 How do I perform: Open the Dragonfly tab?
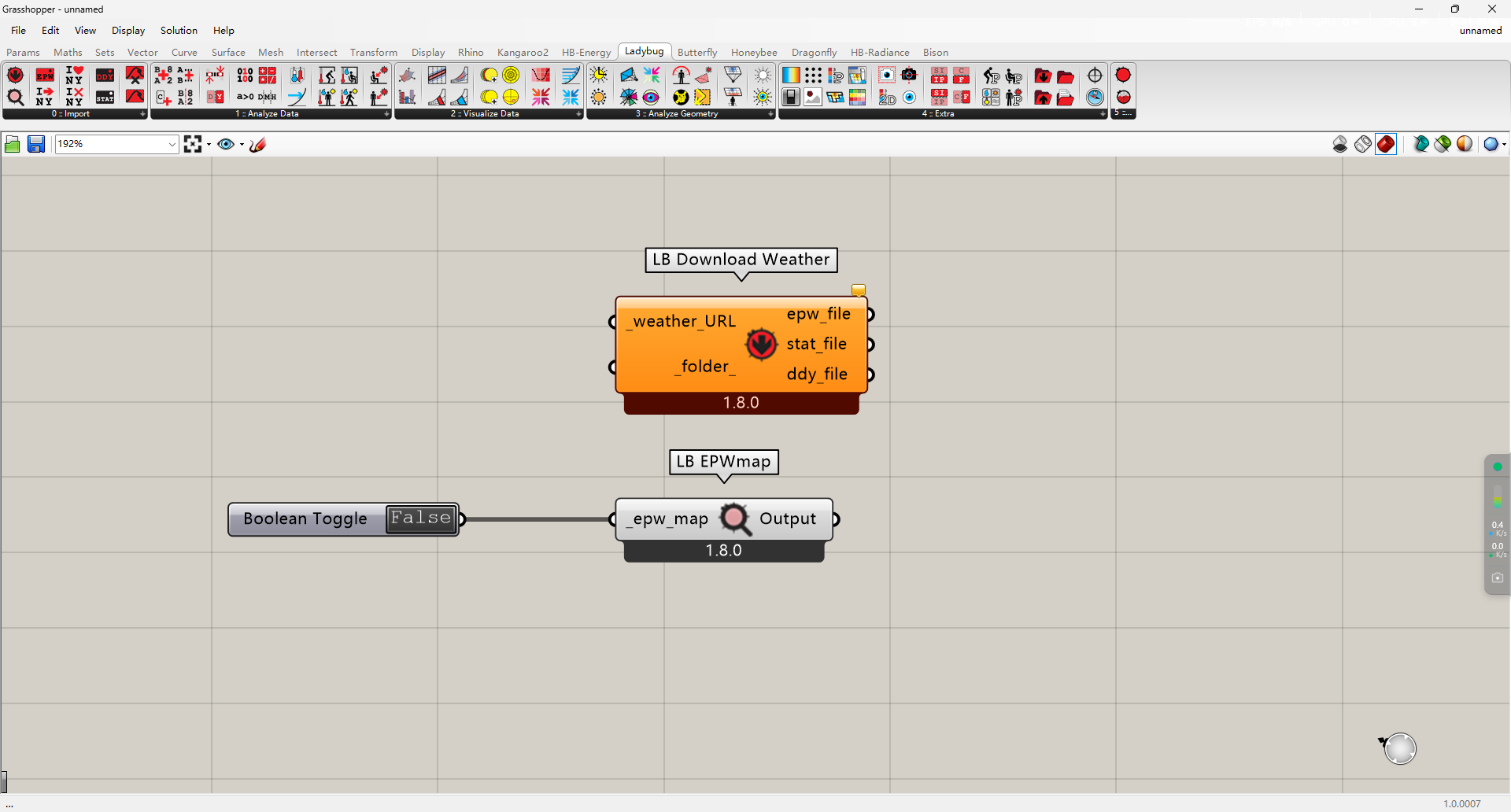pyautogui.click(x=814, y=53)
